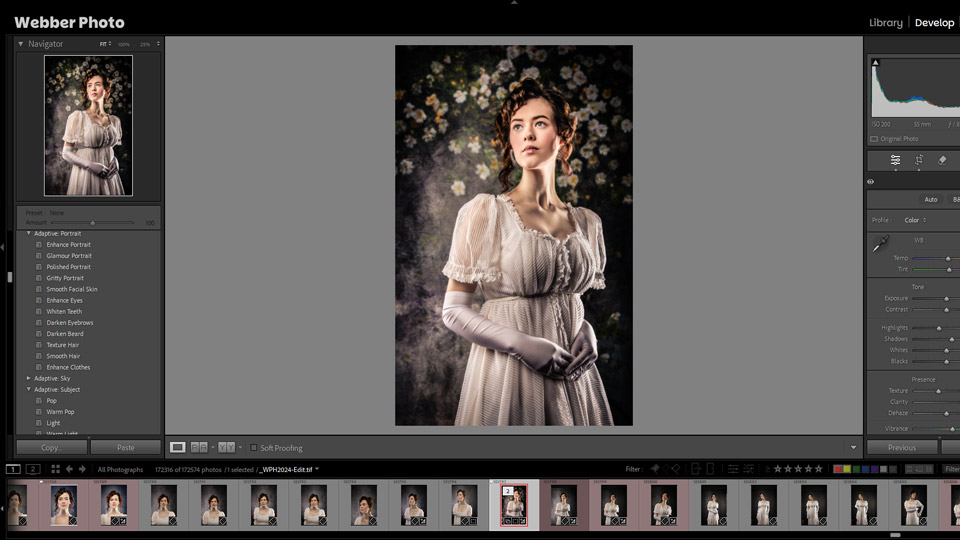Filter by edited photos icon
Screen dimensions: 960x540
[x=733, y=469]
